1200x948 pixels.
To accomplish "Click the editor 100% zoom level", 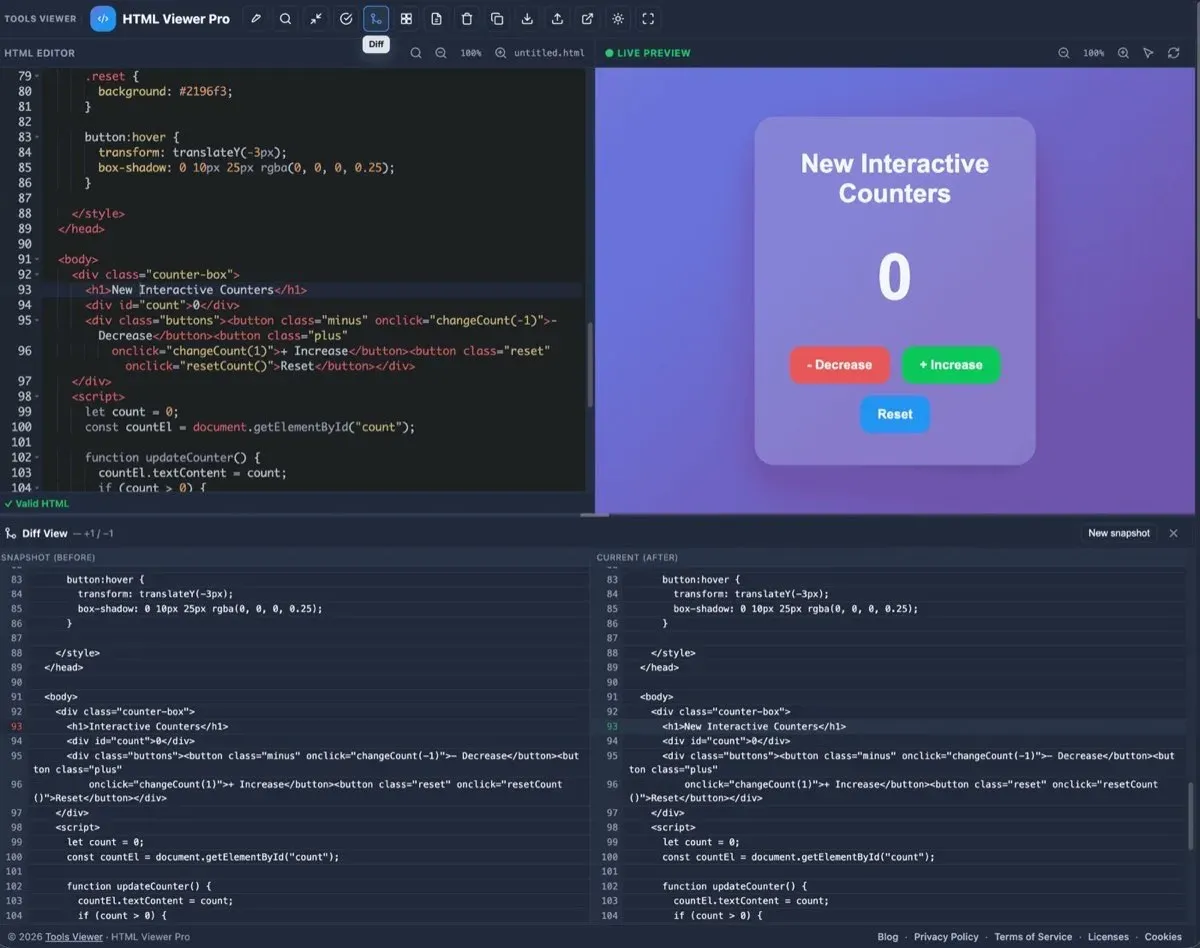I will tap(471, 53).
